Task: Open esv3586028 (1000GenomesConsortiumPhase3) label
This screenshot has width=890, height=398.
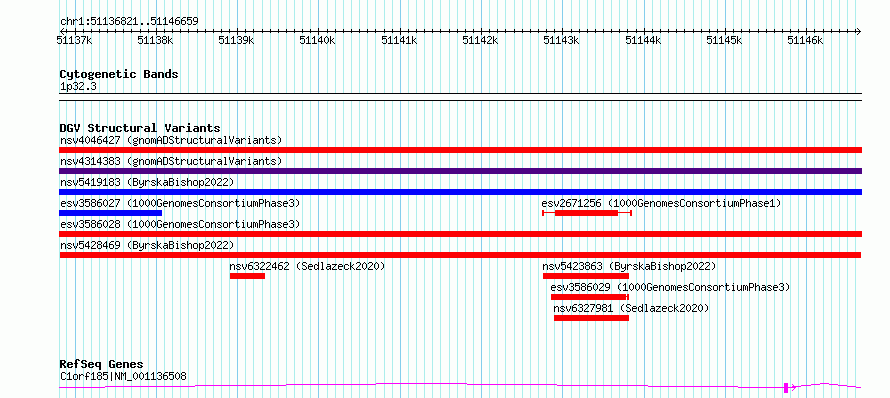Action: 180,224
